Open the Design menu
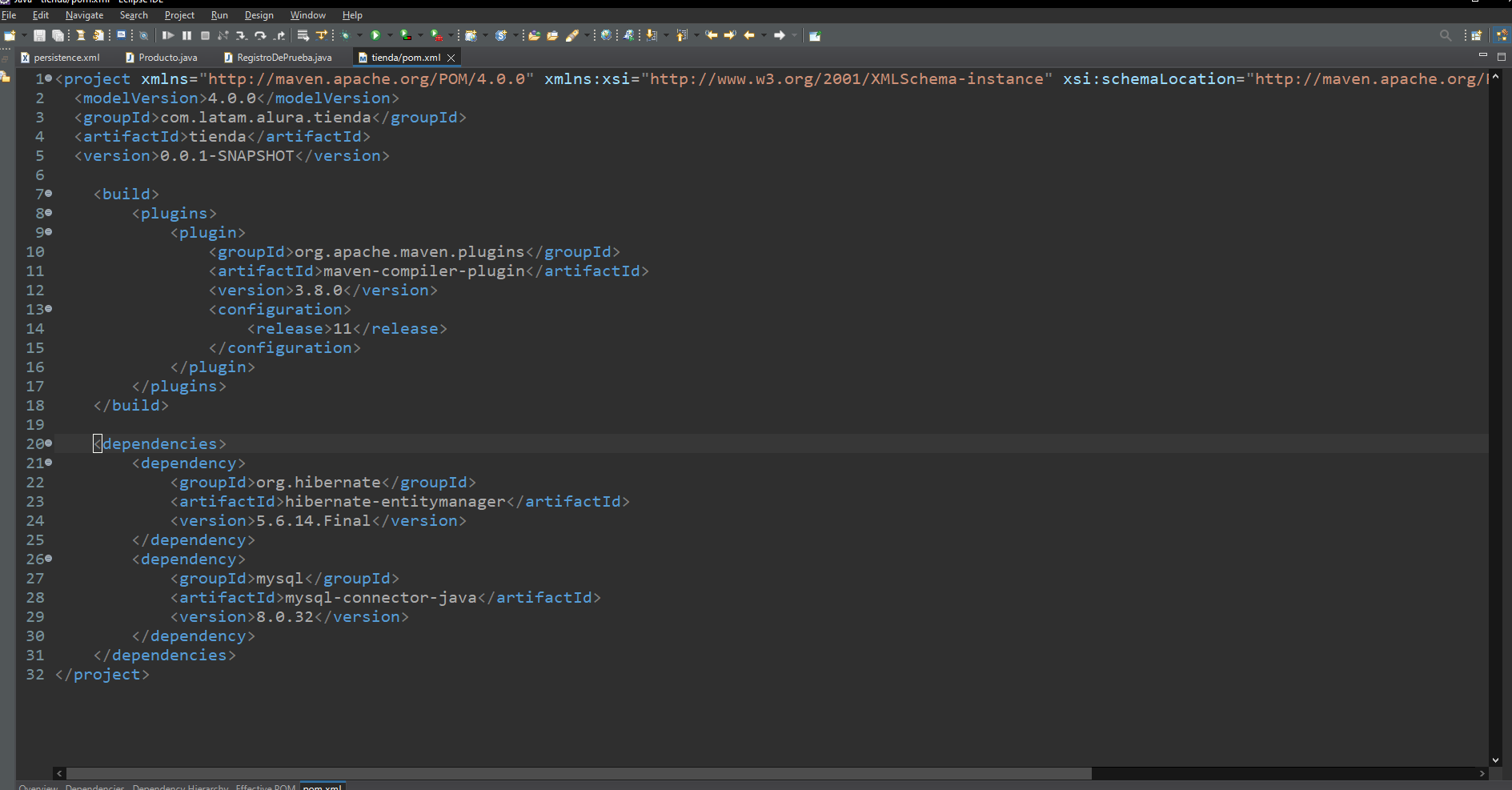1512x790 pixels. (259, 15)
